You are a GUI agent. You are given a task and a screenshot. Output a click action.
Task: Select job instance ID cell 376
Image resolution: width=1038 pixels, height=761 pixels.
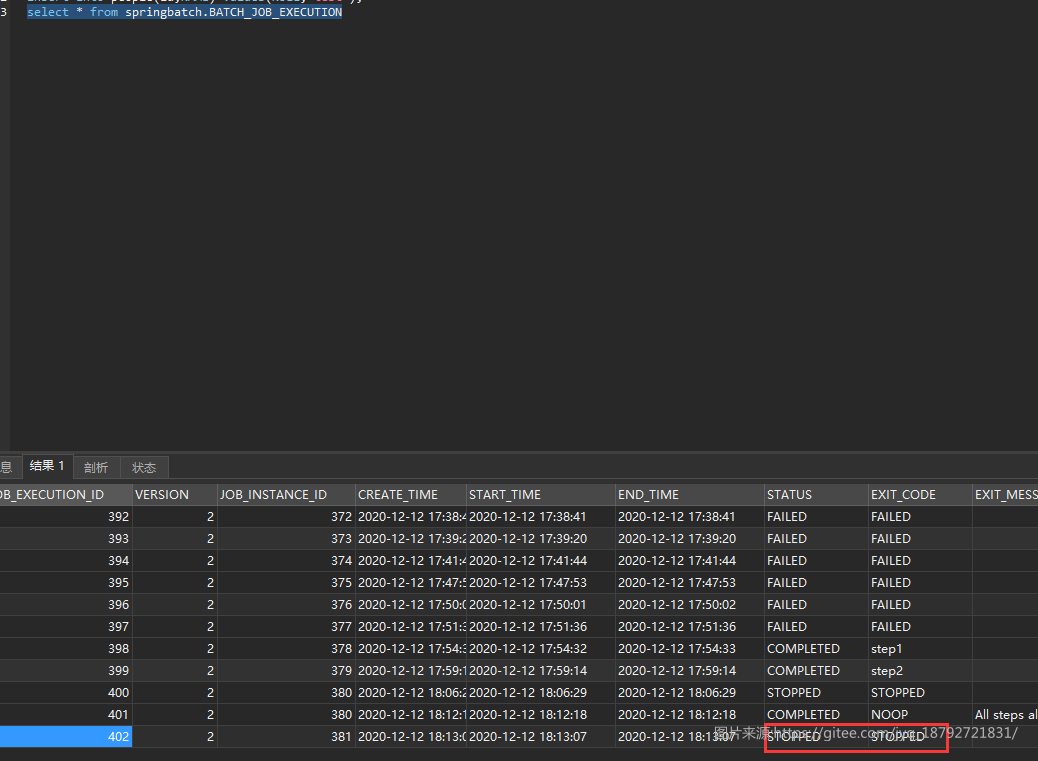coord(286,605)
